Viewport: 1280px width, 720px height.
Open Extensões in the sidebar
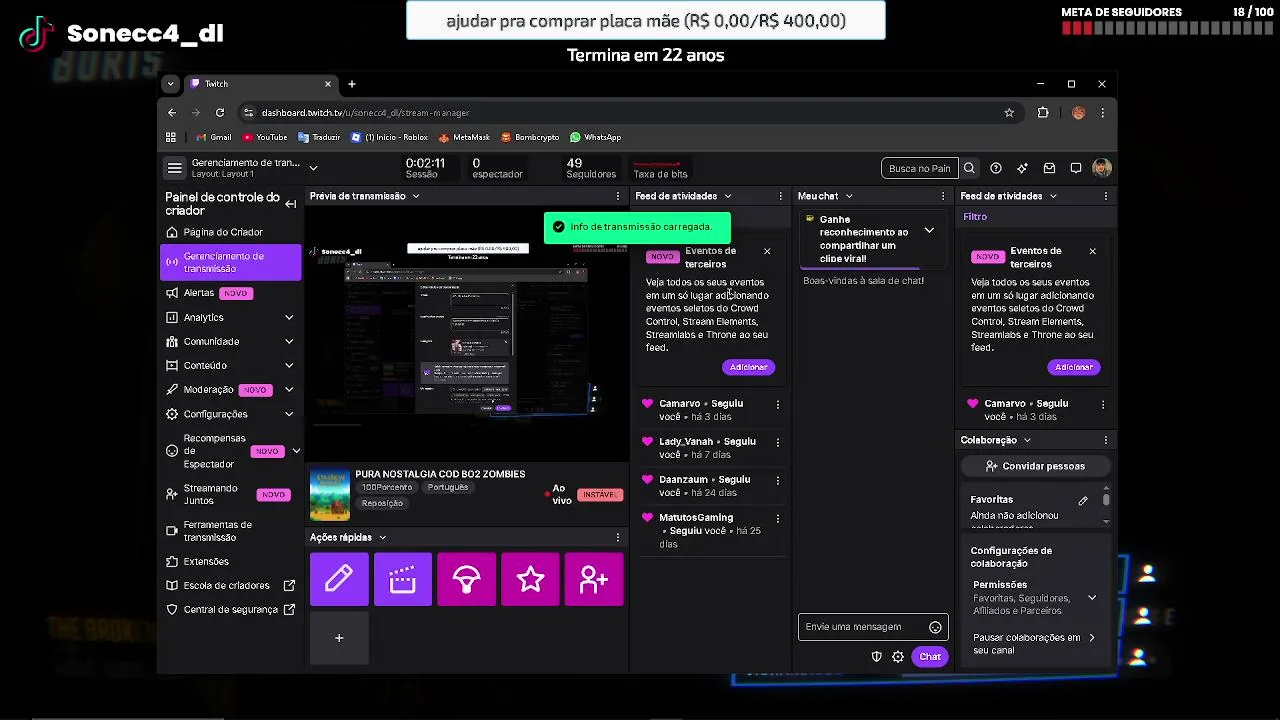click(x=206, y=561)
